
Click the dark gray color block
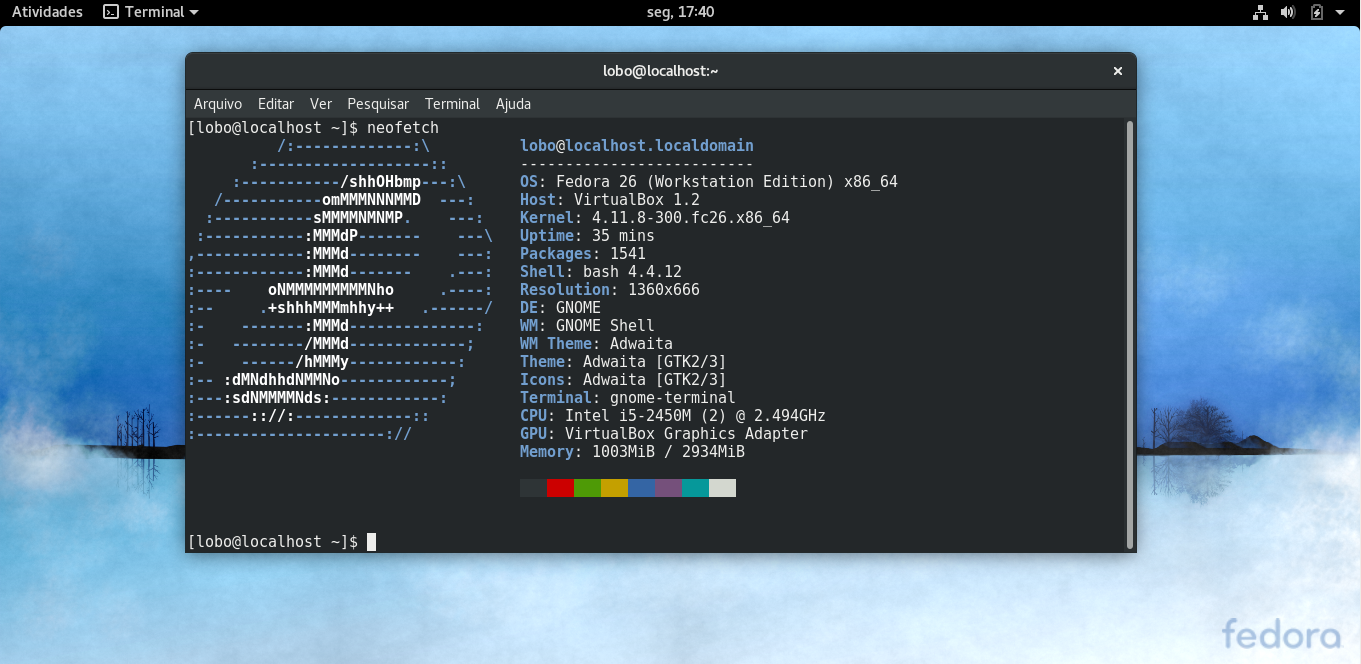point(533,488)
